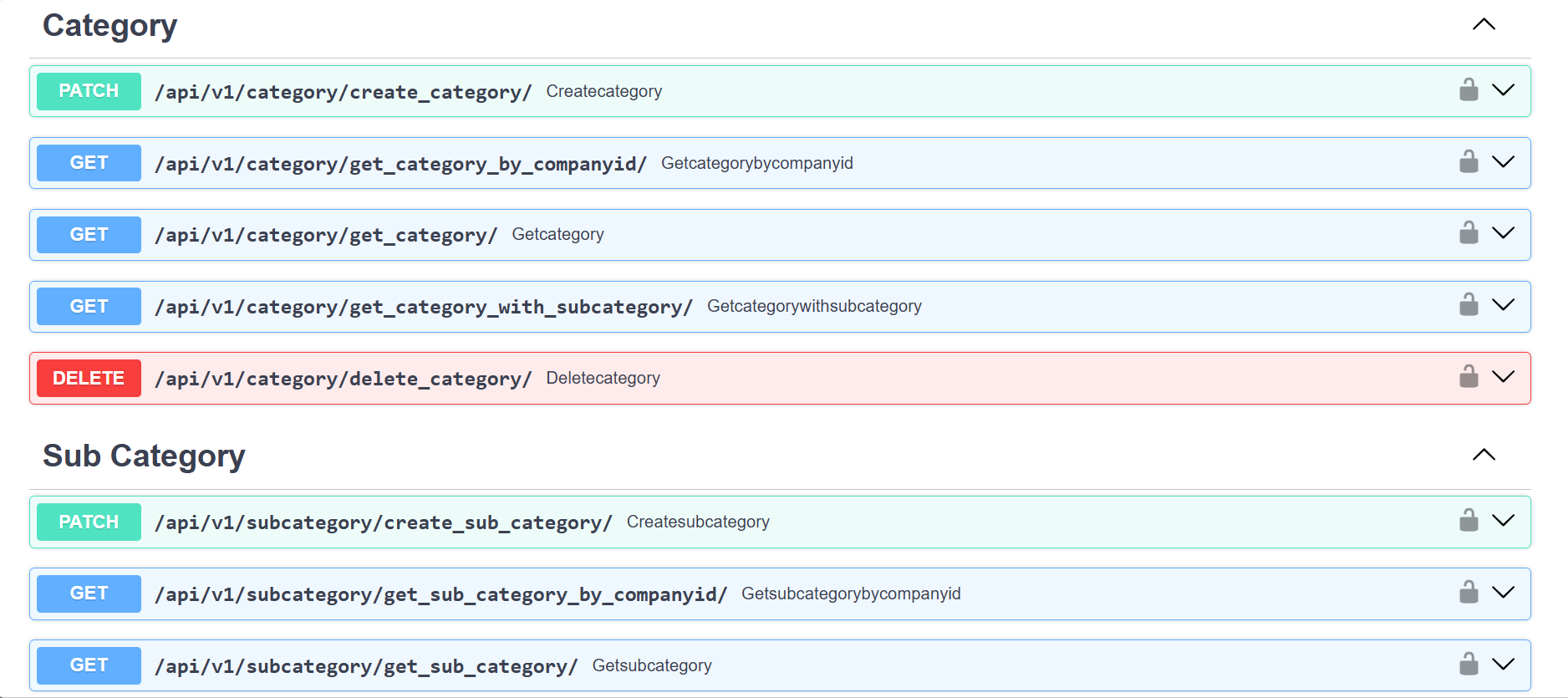Click the Sub Category section heading
1568x698 pixels.
click(x=144, y=456)
